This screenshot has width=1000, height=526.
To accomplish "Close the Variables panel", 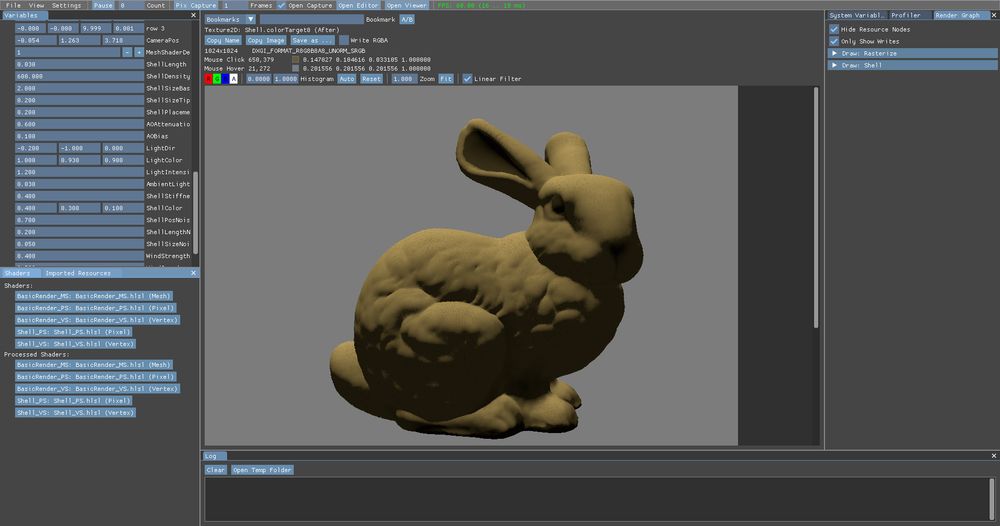I will (x=193, y=15).
